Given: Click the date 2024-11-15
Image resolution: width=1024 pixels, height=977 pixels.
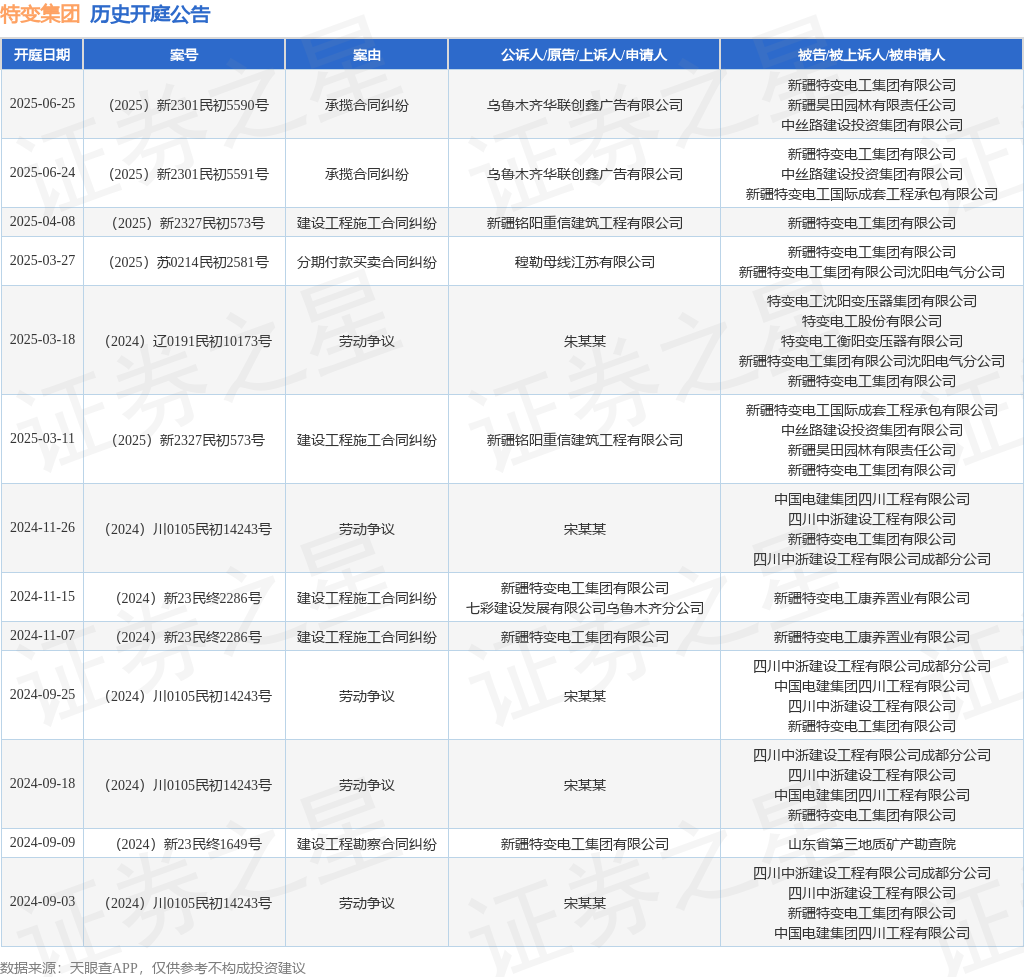Looking at the screenshot, I should (x=42, y=597).
